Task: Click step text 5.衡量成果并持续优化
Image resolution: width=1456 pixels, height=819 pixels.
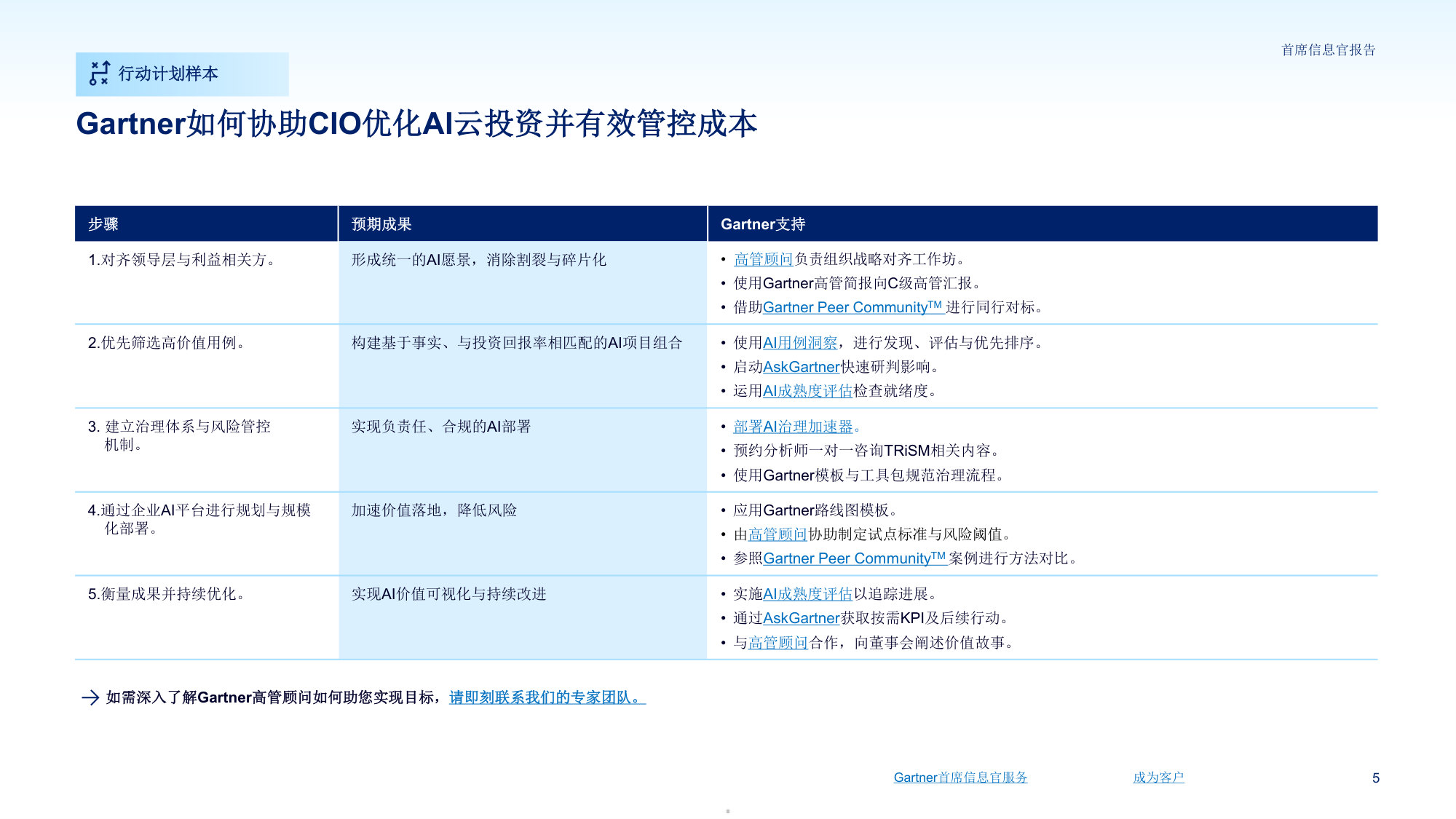Action: [x=166, y=594]
